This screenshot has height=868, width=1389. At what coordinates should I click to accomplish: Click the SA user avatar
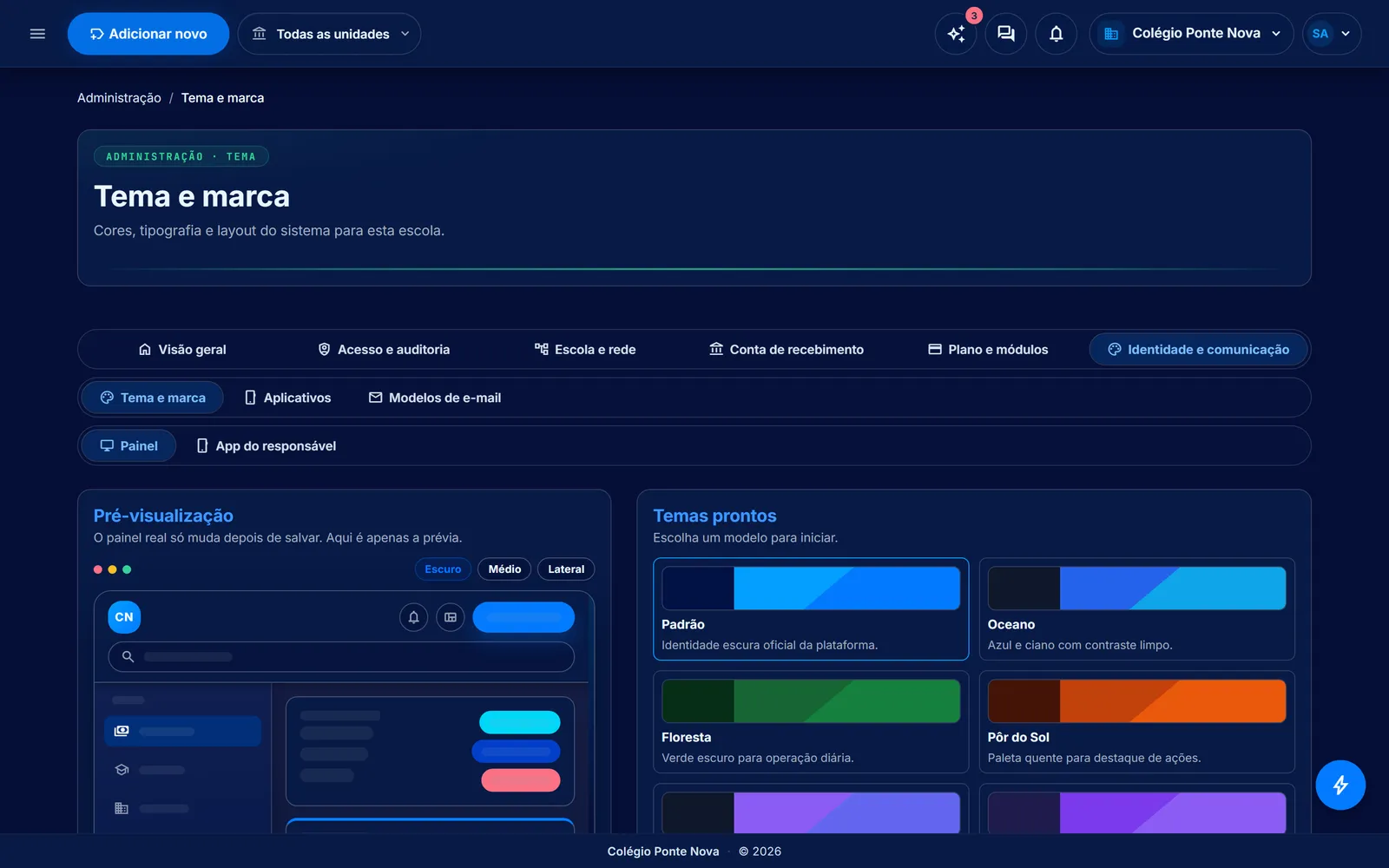(1320, 34)
